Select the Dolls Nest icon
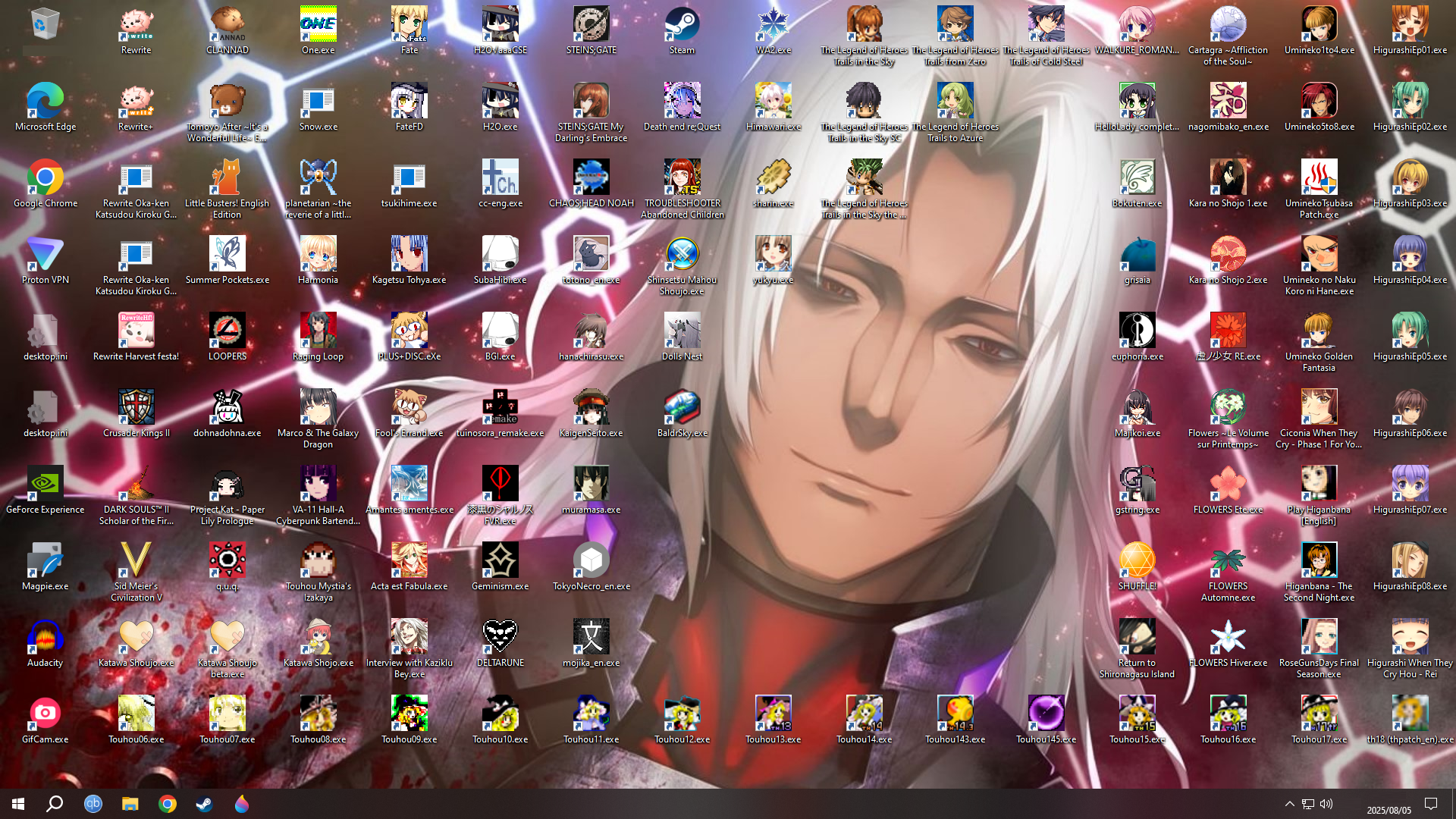The image size is (1456, 819). pyautogui.click(x=682, y=337)
